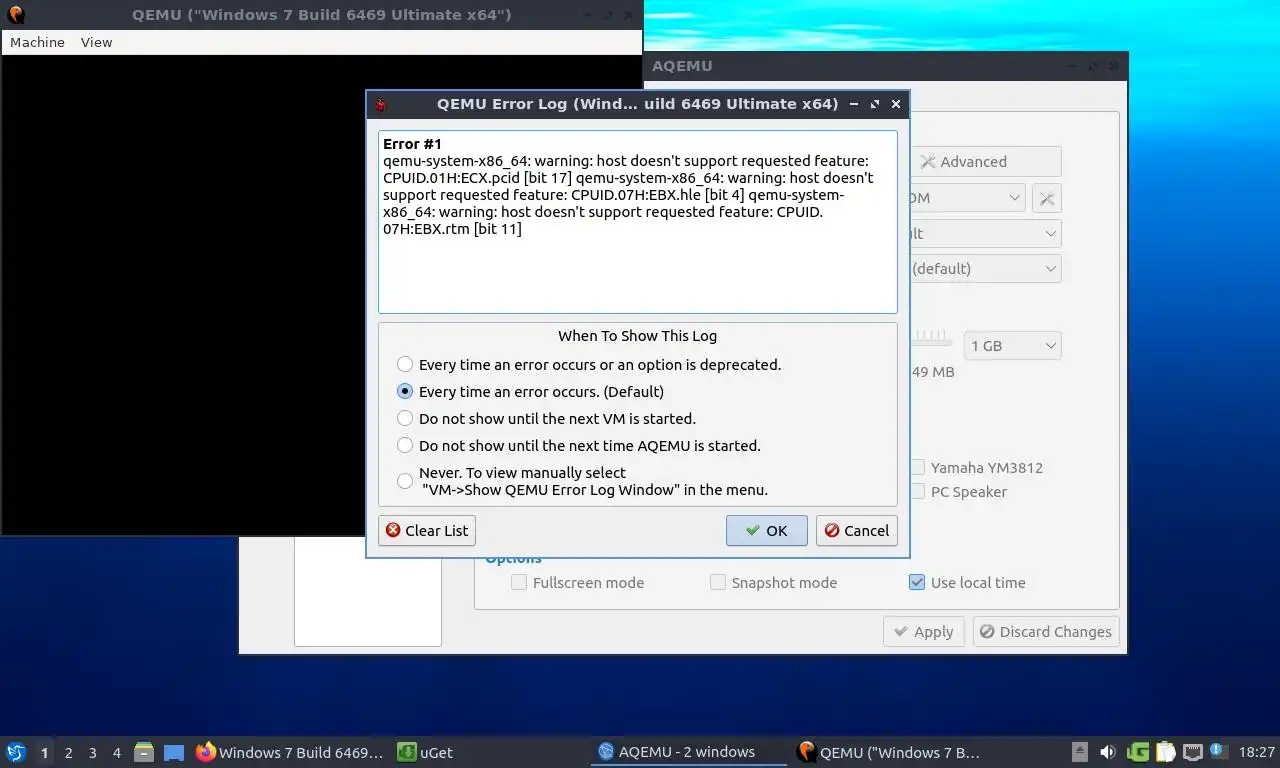Click the network connection tray icon

tap(1192, 752)
